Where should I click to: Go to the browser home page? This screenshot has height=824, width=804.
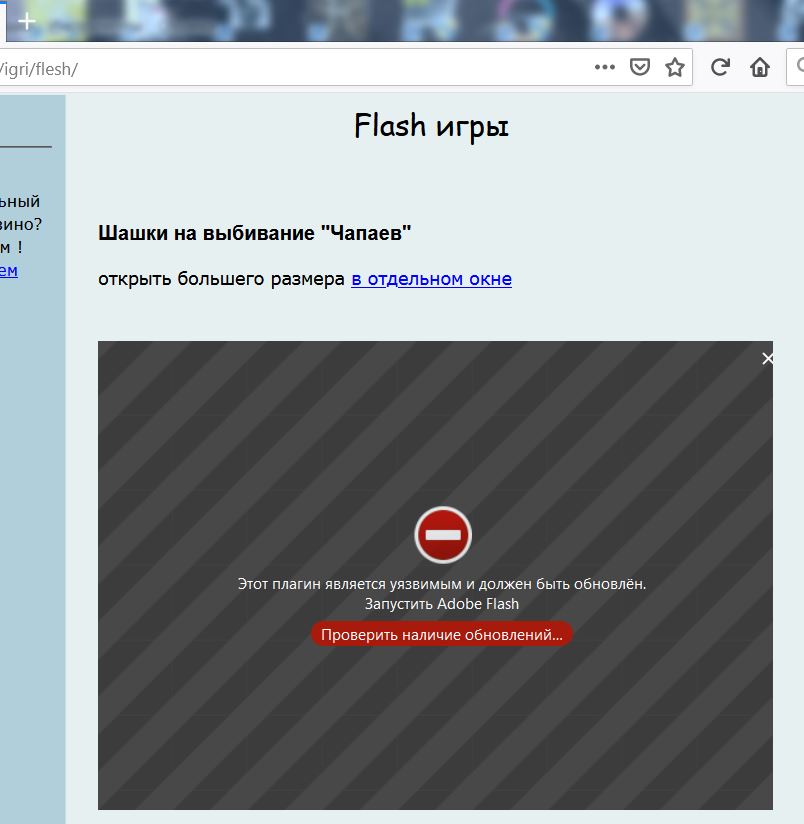point(760,67)
